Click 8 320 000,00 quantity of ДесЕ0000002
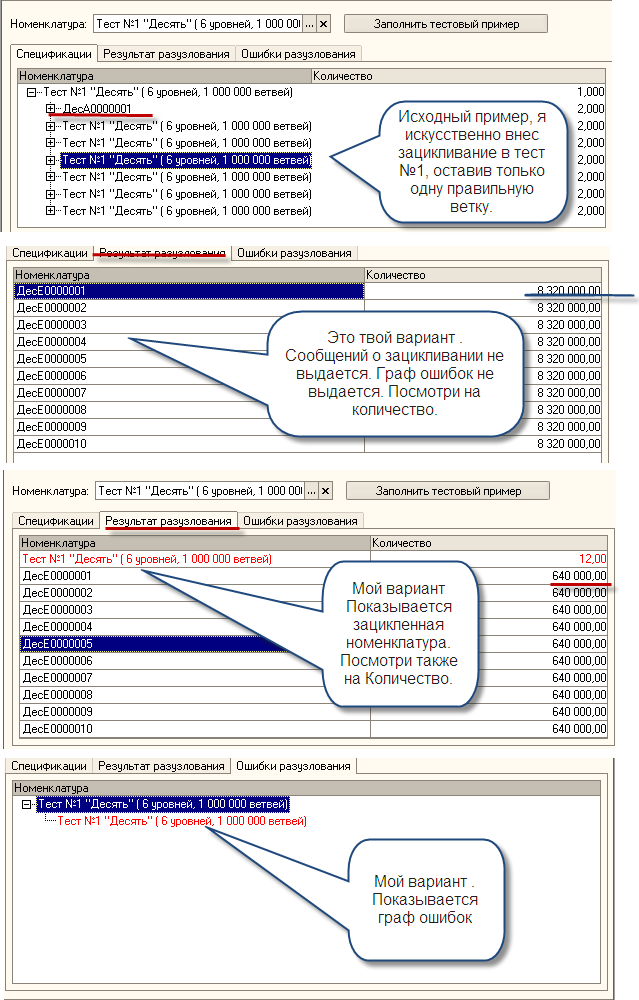The width and height of the screenshot is (639, 1000). point(483,308)
